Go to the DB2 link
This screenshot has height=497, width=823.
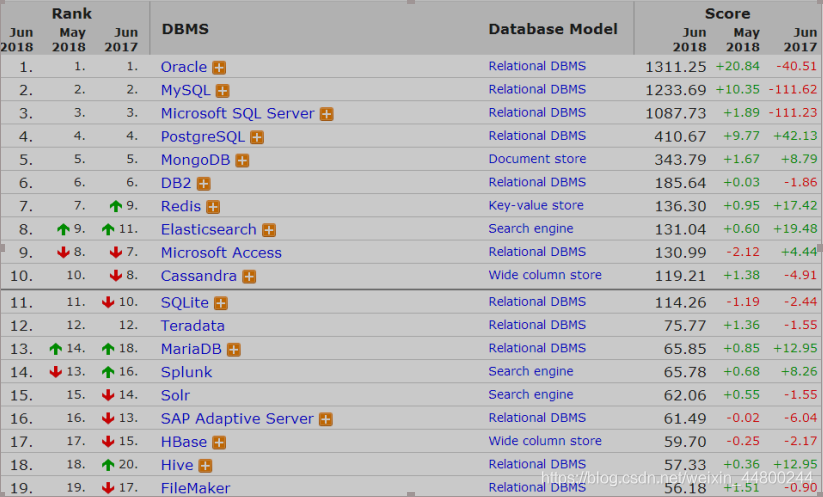tap(176, 183)
